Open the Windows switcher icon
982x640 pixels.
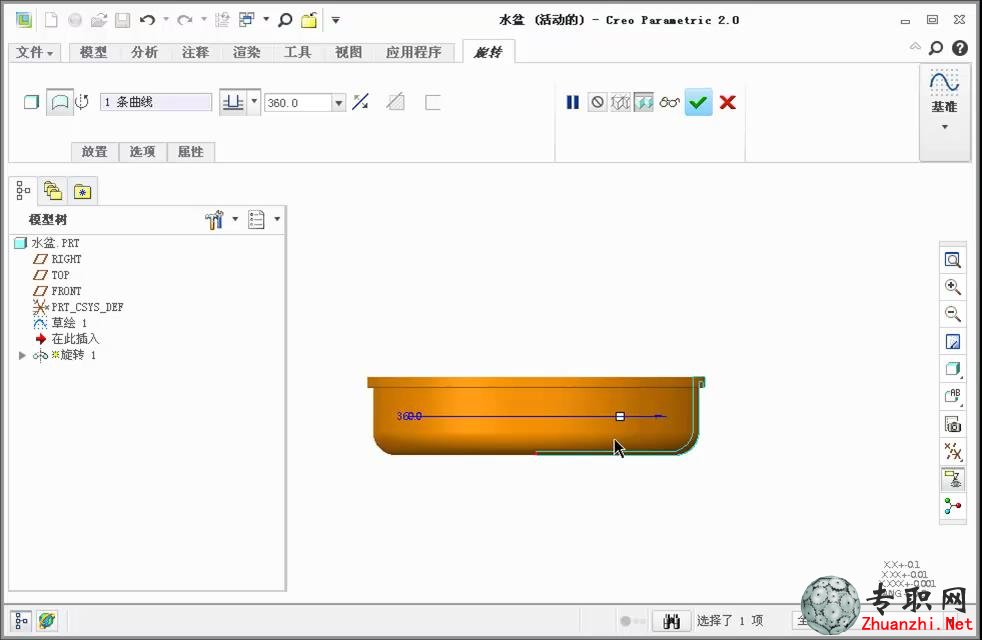[247, 20]
